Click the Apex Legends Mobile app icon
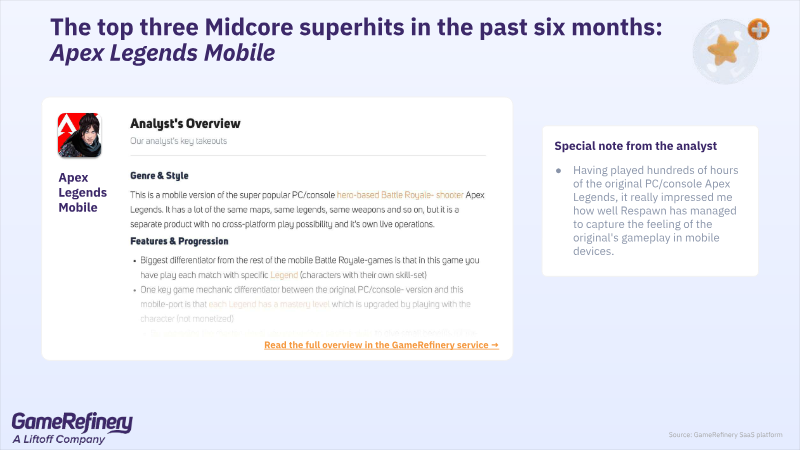800x450 pixels. click(80, 135)
